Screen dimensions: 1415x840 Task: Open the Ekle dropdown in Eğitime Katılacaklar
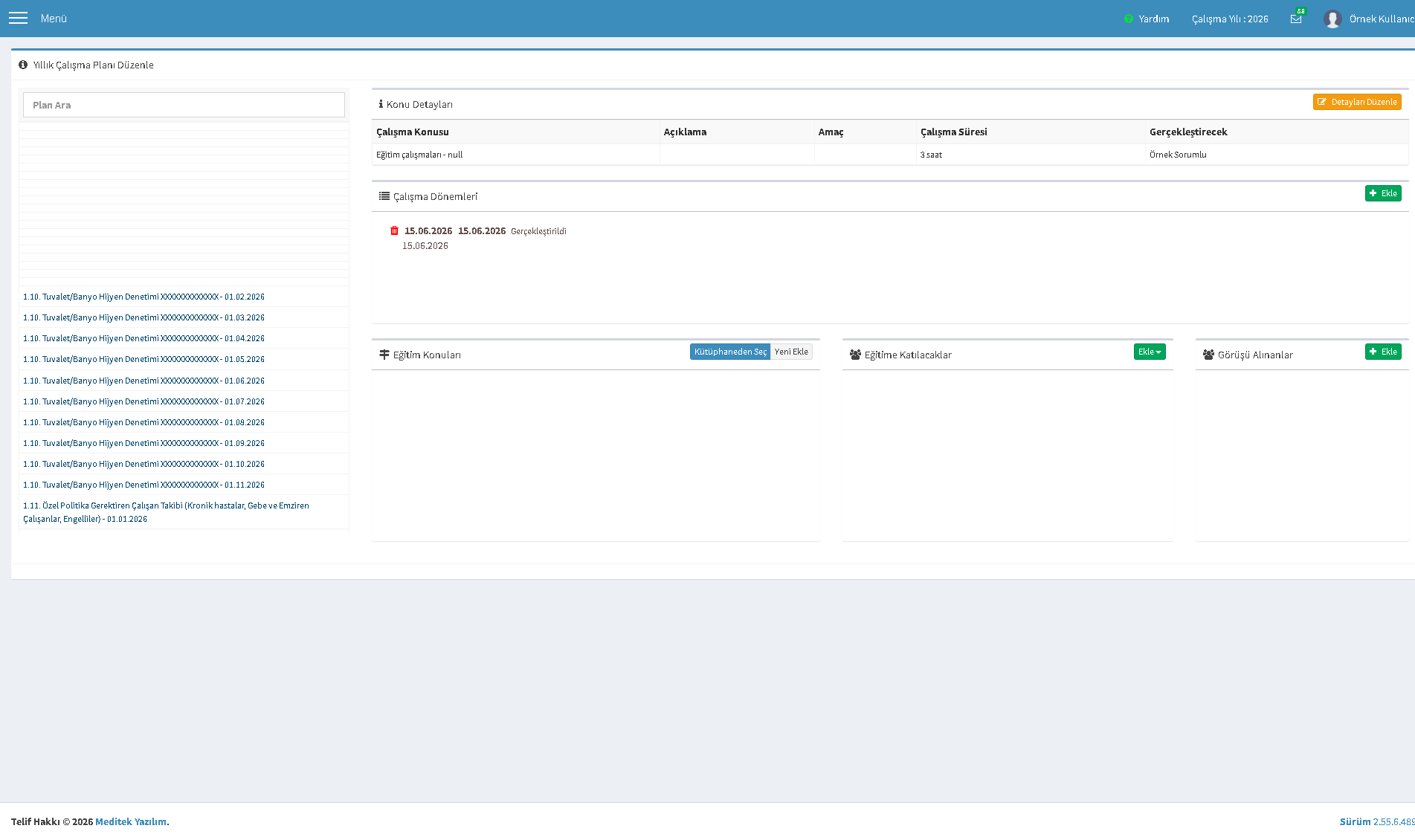(1150, 352)
